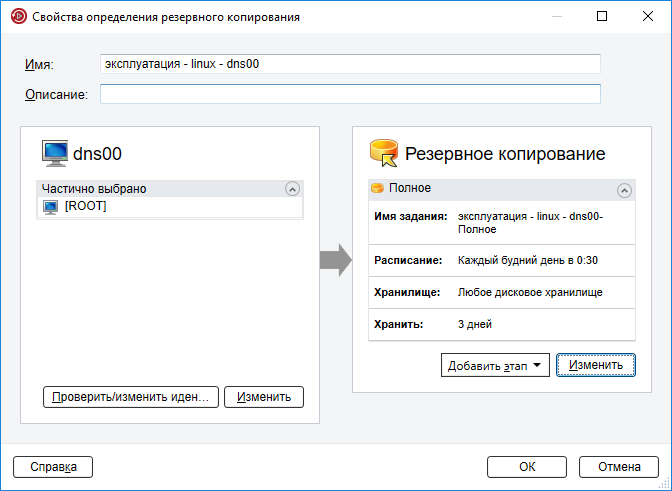
Task: Click the small disk icon next to Полное
Action: tap(377, 188)
